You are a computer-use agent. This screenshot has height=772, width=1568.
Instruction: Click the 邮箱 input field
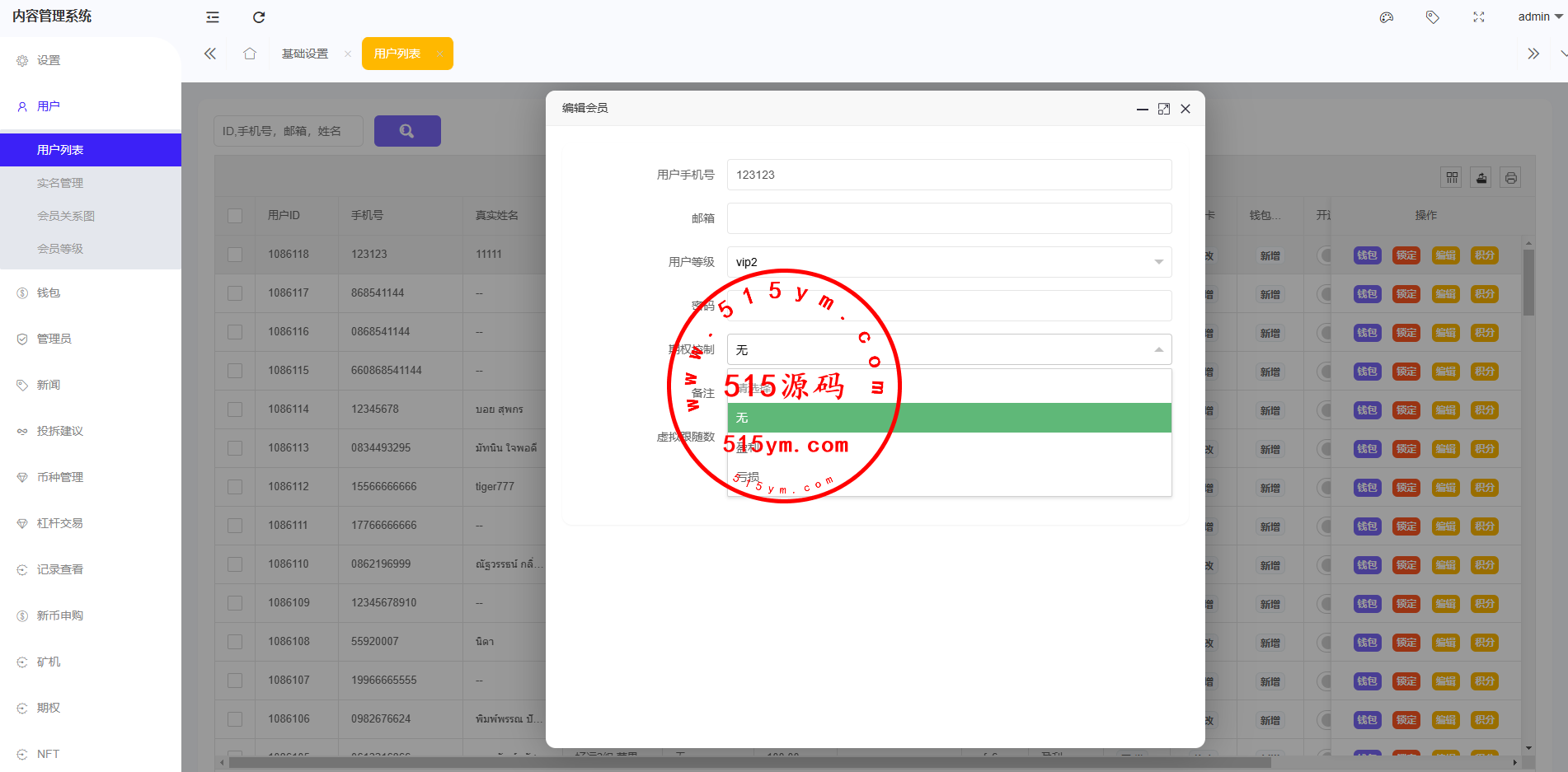[949, 218]
